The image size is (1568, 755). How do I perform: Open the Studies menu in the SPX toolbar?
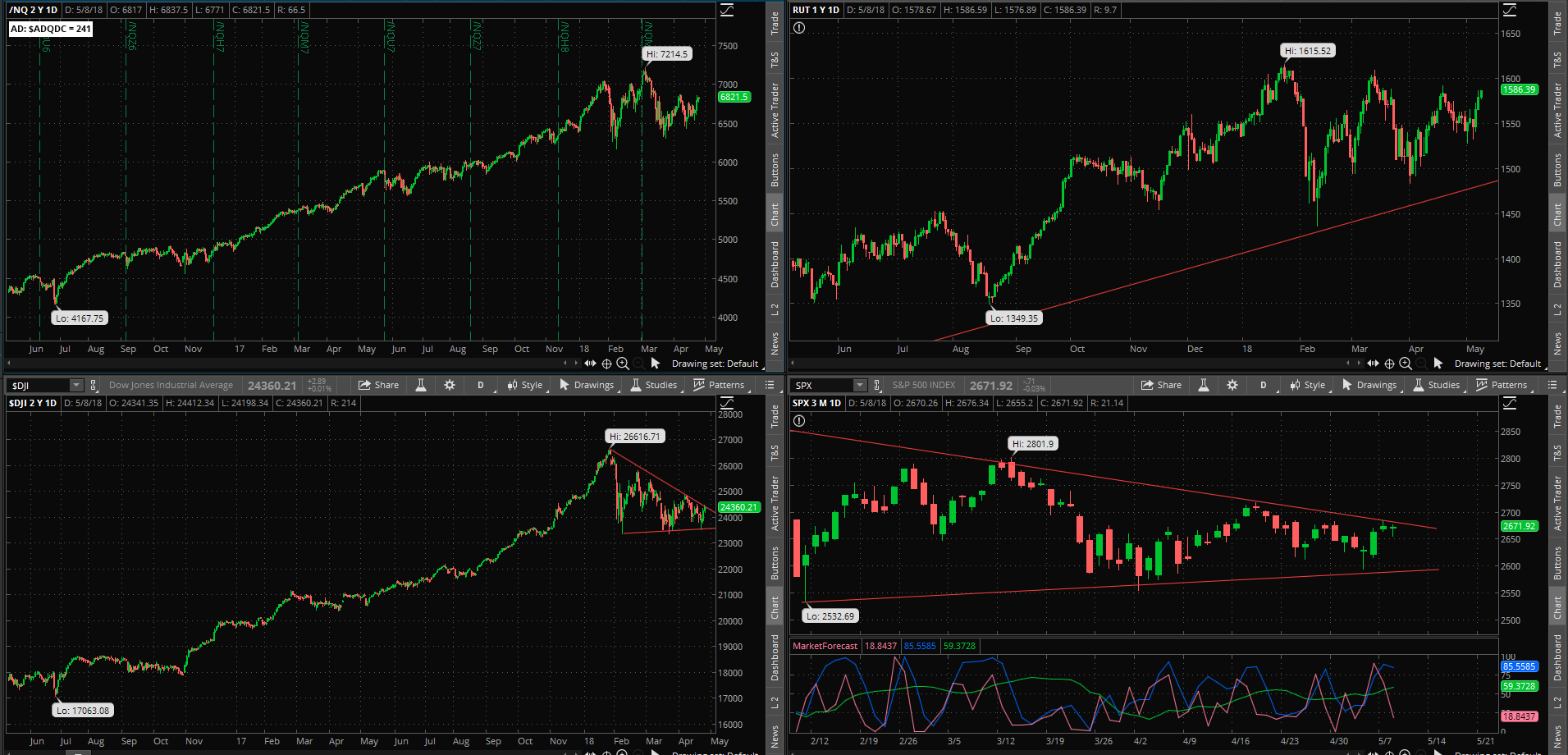[1436, 385]
